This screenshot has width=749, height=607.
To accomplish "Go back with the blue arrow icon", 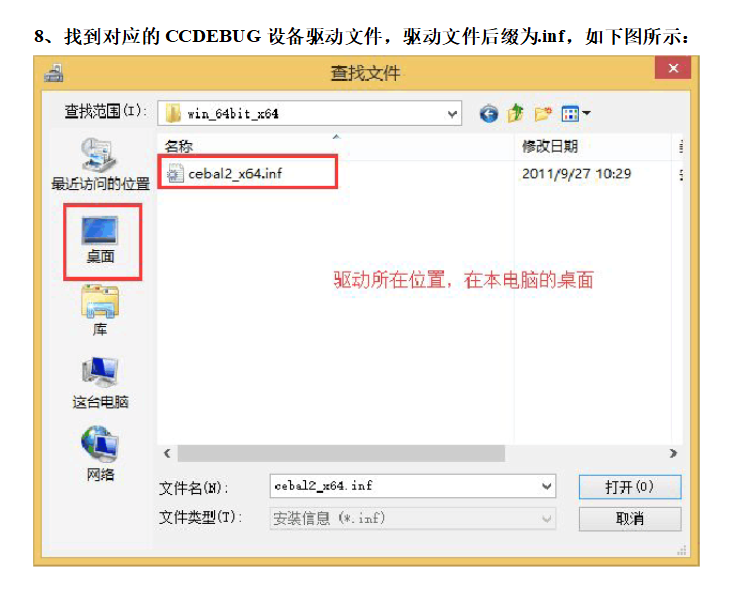I will [x=488, y=114].
